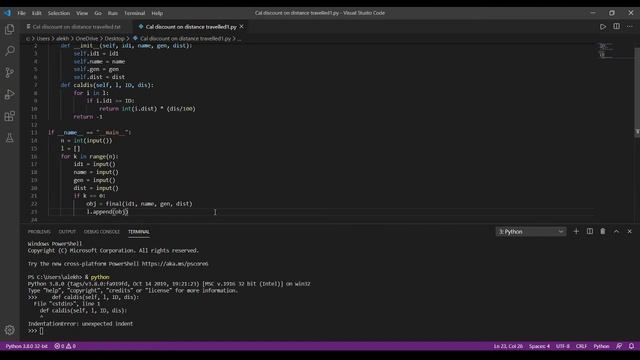The image size is (640, 360).
Task: Select the Cal discount travelled1.py tab
Action: coord(191,27)
